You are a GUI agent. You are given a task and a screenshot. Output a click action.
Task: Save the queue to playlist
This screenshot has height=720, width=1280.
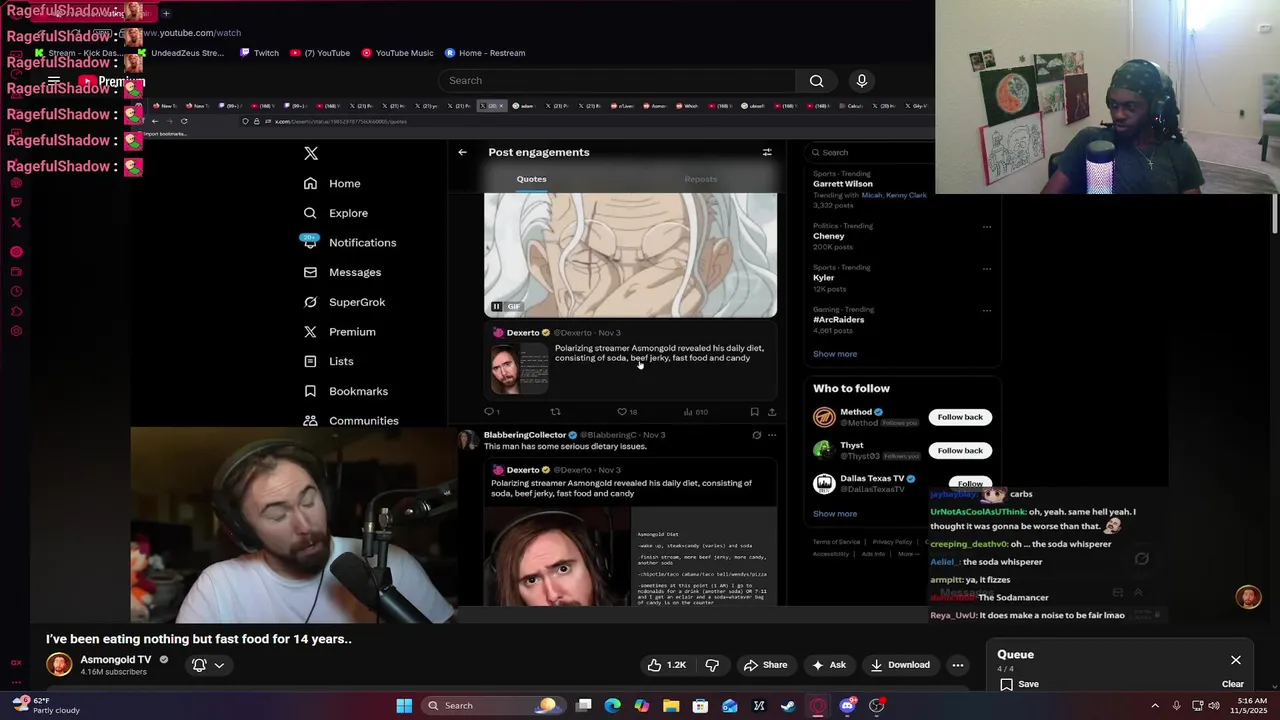1019,684
